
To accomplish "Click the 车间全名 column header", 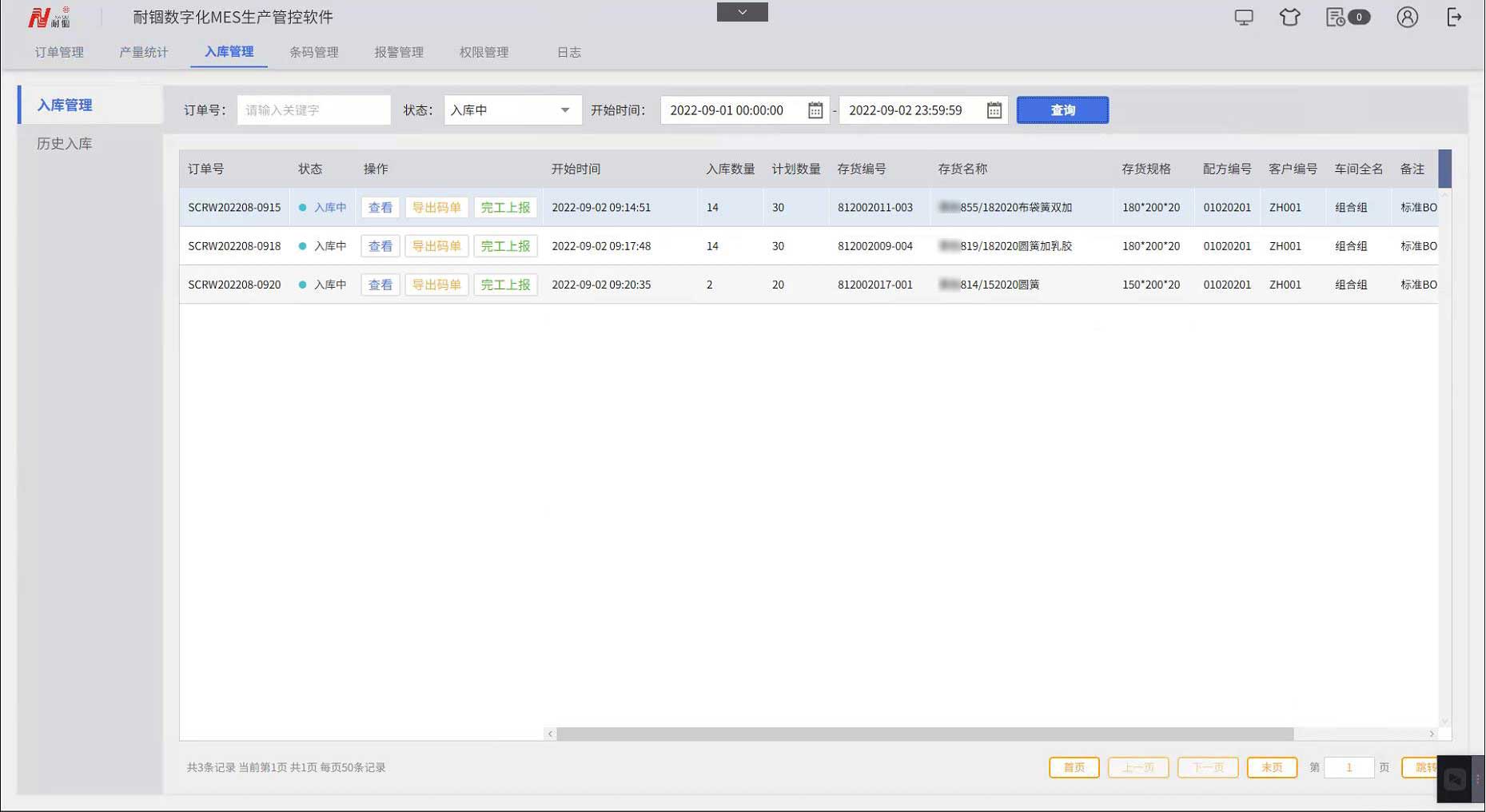I will pos(1359,169).
